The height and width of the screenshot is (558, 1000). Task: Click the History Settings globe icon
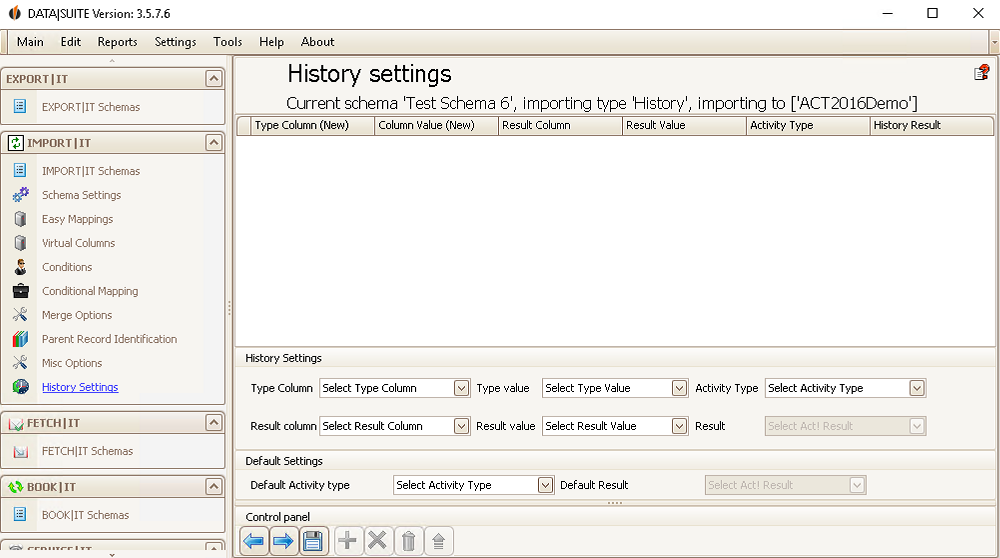click(20, 386)
